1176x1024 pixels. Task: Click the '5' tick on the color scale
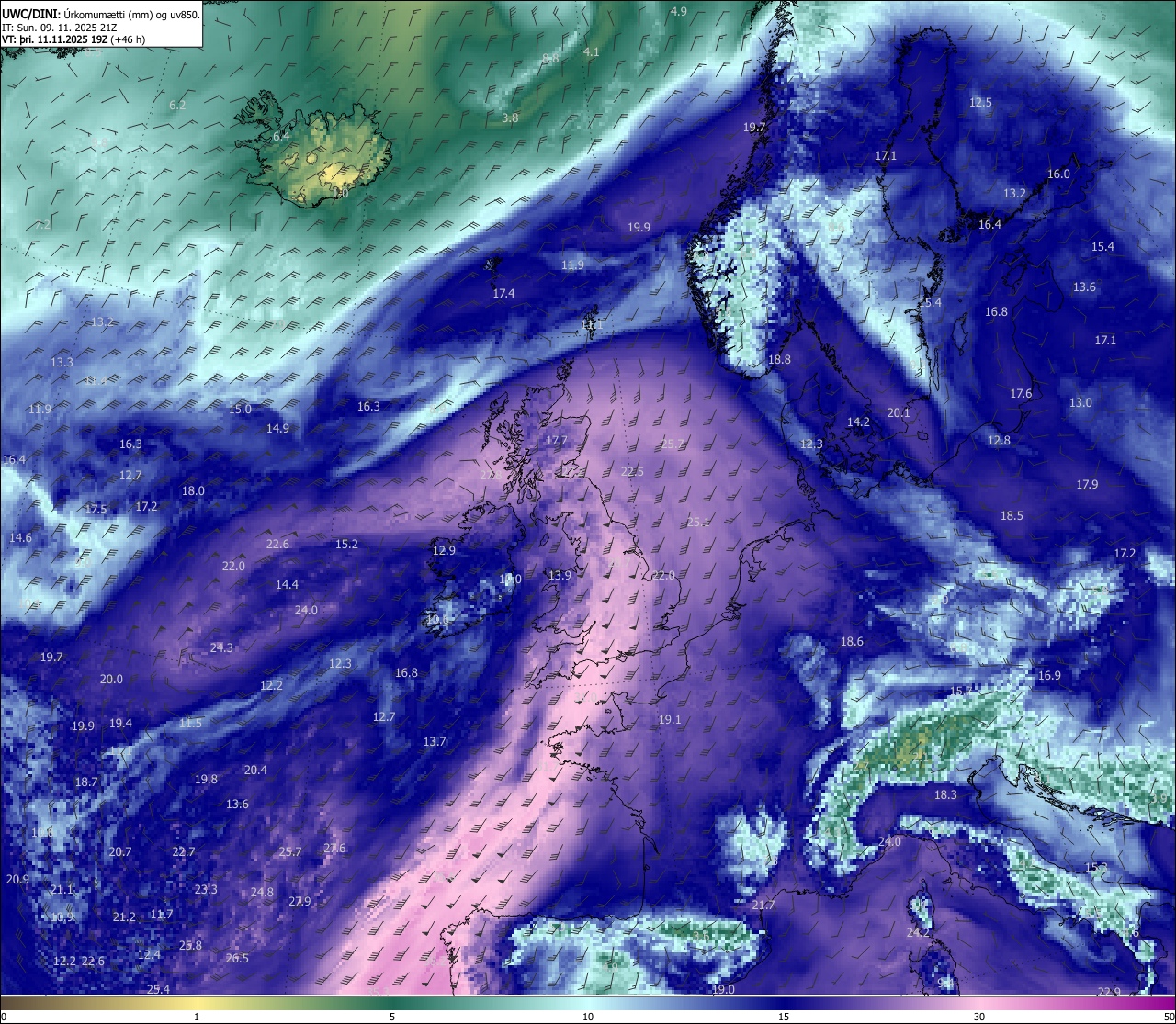pos(392,1017)
